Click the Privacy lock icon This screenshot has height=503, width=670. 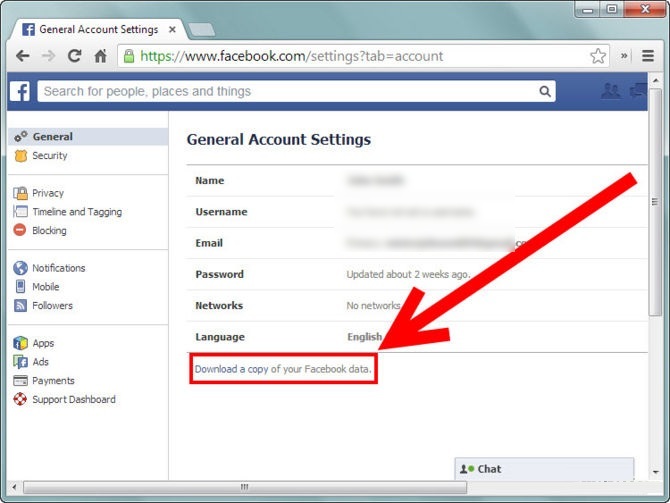click(20, 193)
